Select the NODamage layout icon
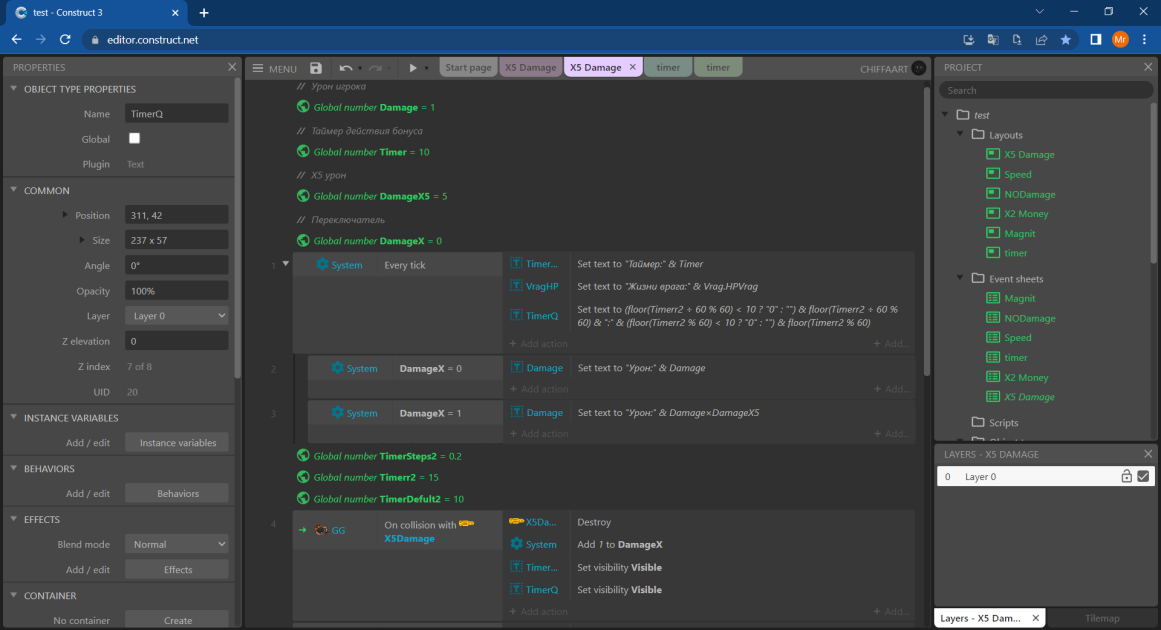Image resolution: width=1161 pixels, height=630 pixels. point(993,193)
